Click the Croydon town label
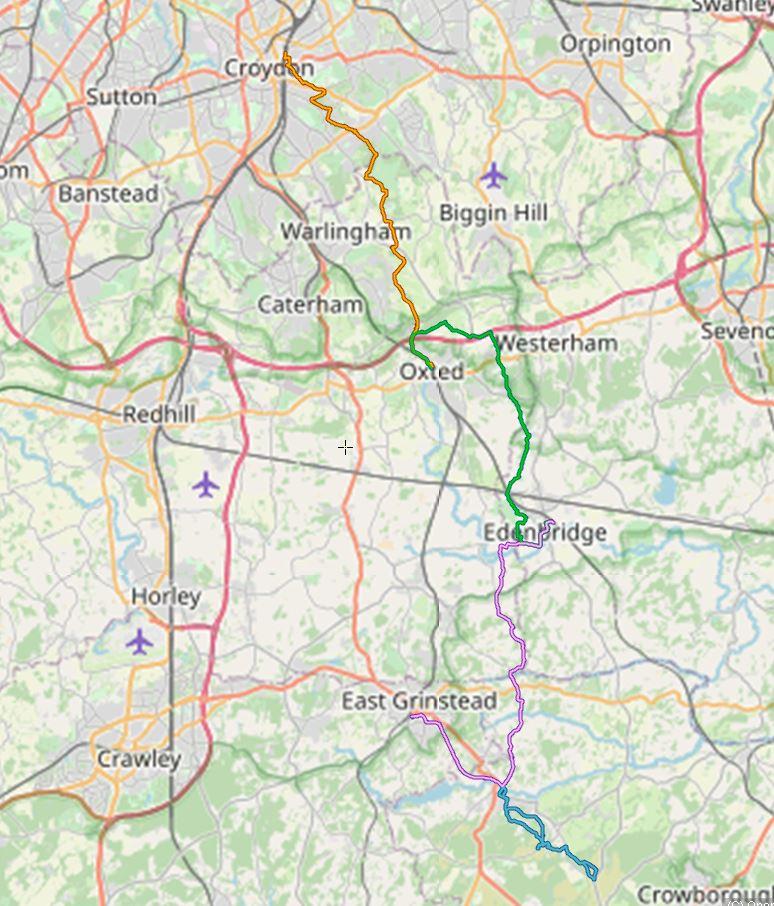 [269, 68]
